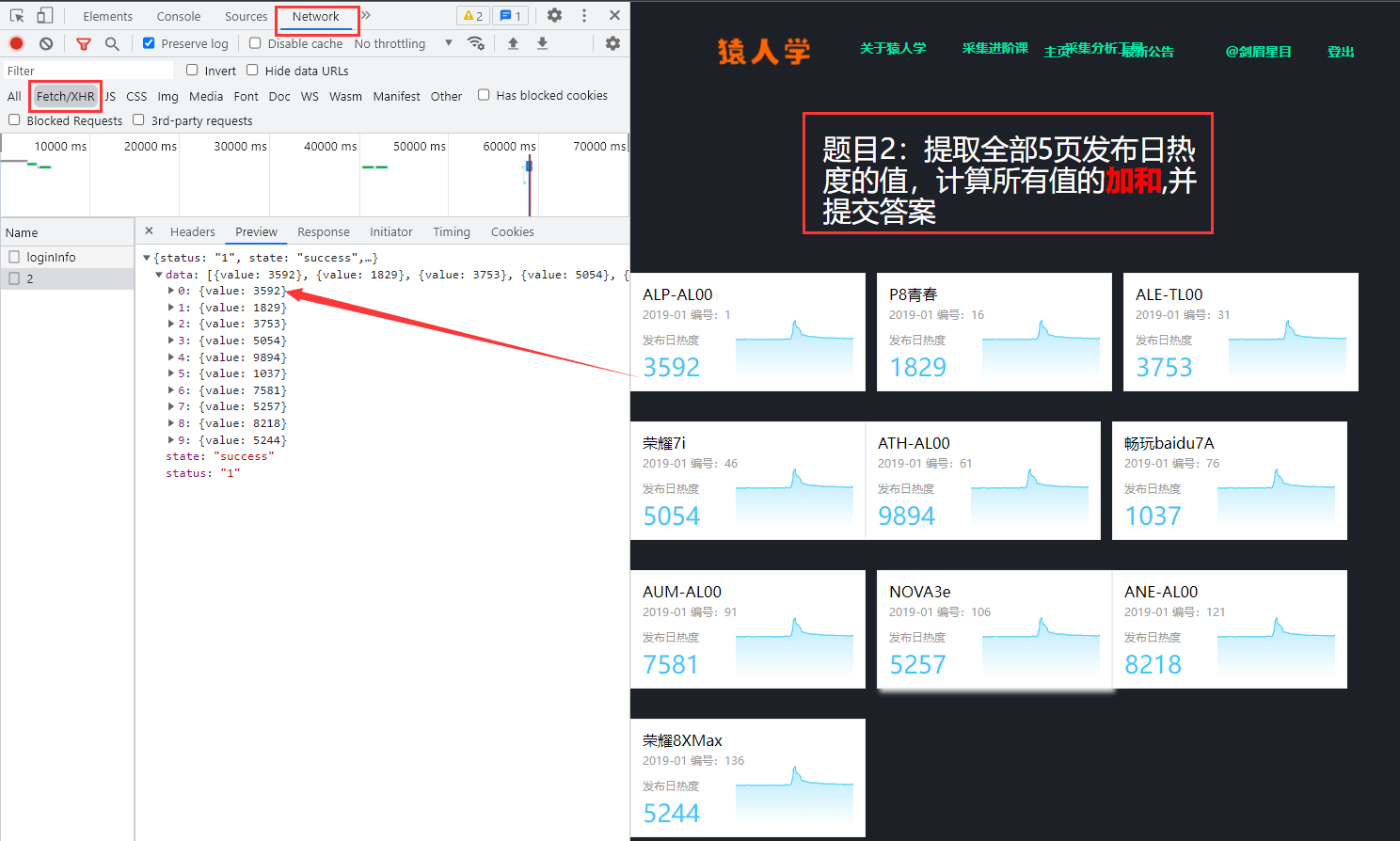Uncheck the Preserve log checkbox
1400x841 pixels.
pos(149,43)
